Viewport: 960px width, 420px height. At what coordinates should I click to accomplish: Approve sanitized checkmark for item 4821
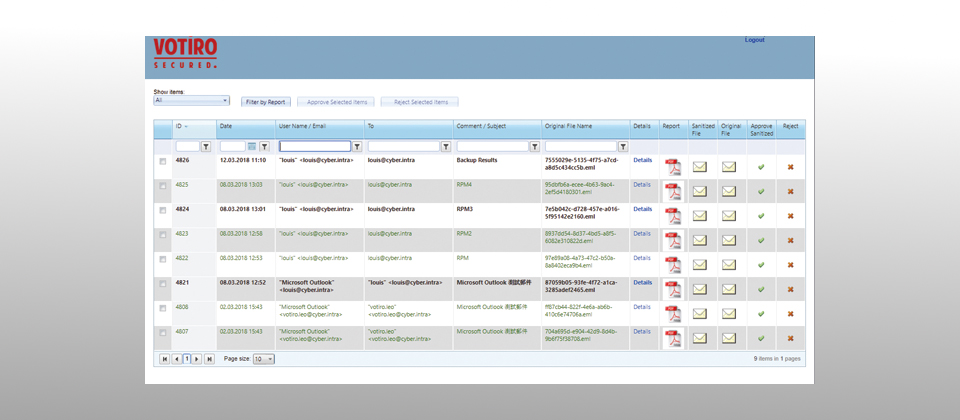pyautogui.click(x=761, y=290)
